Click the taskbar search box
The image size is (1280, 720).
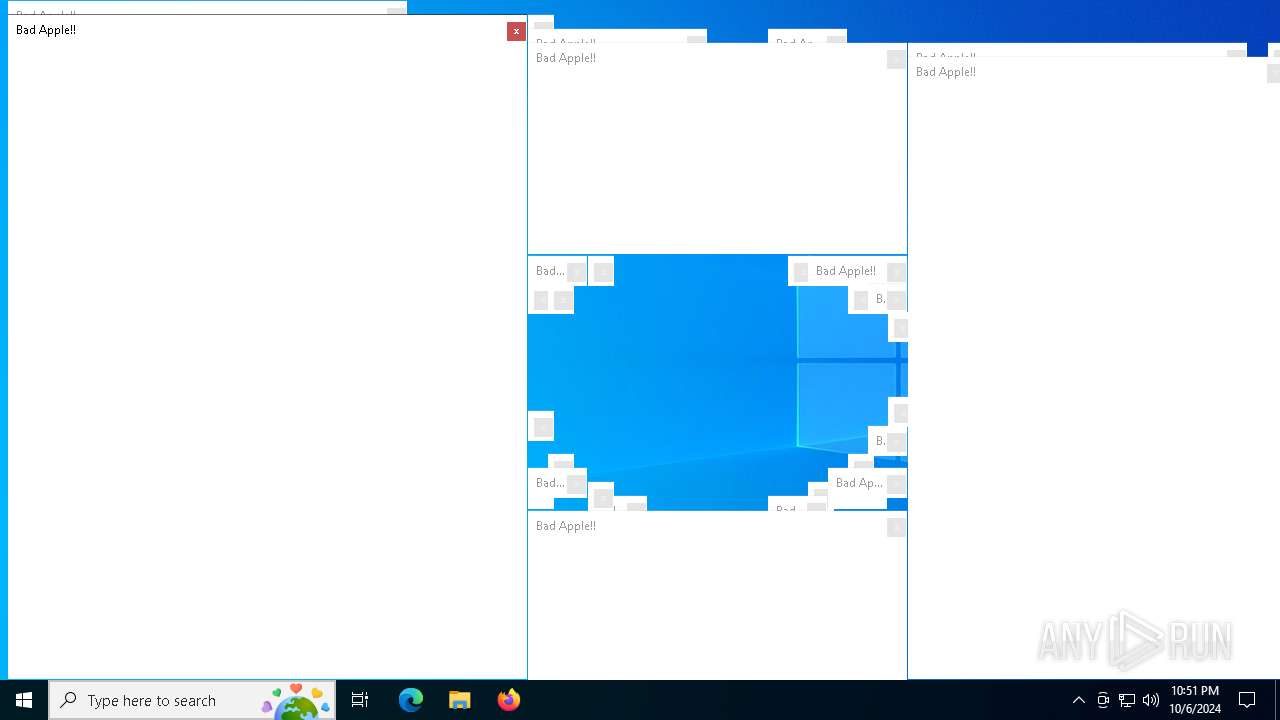192,700
